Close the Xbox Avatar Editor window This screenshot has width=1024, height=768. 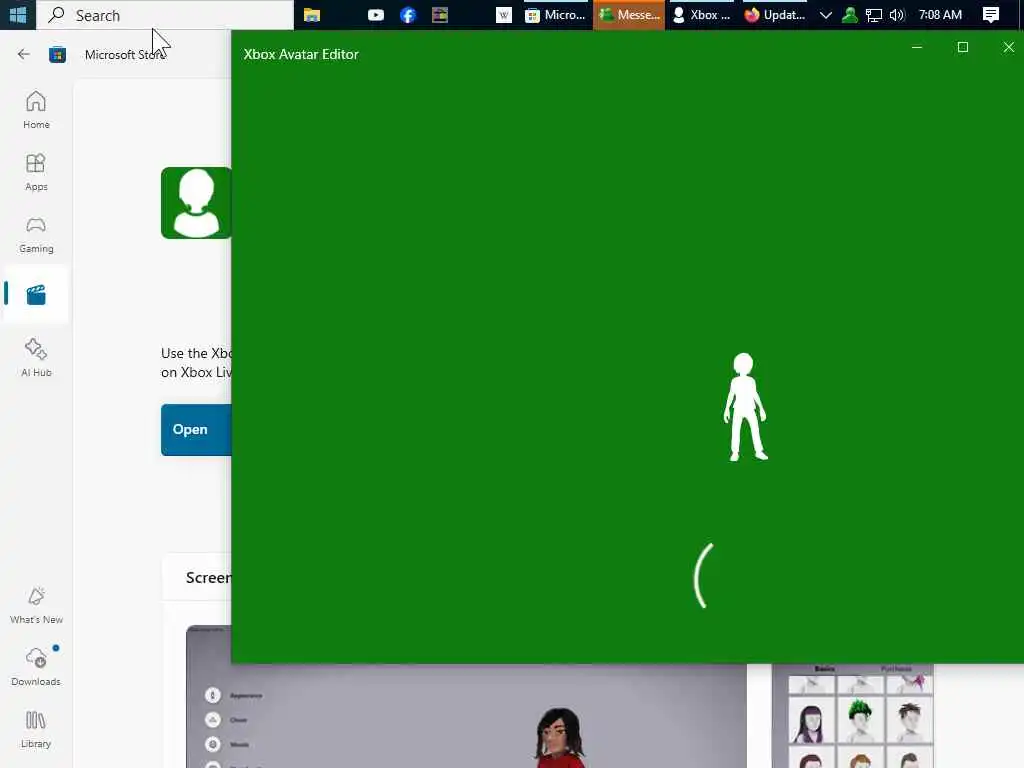pos(1008,47)
